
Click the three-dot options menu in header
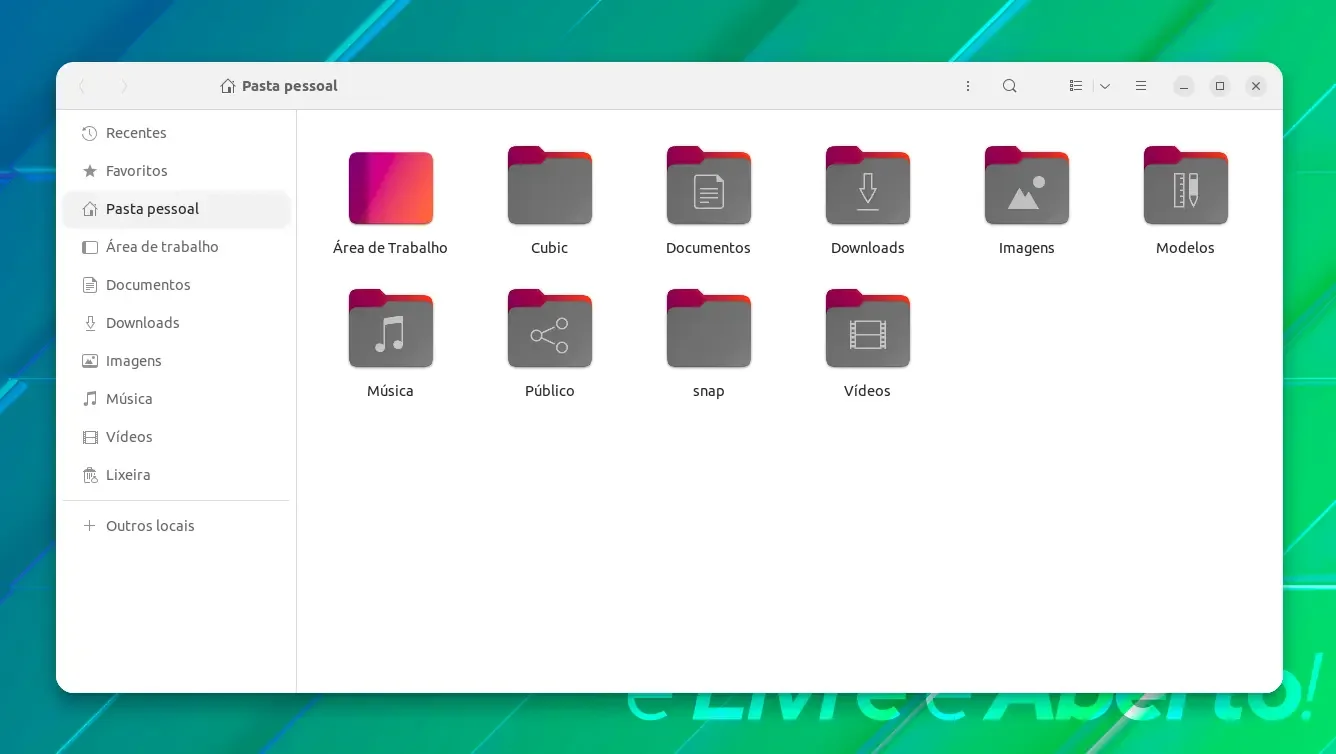click(x=968, y=86)
